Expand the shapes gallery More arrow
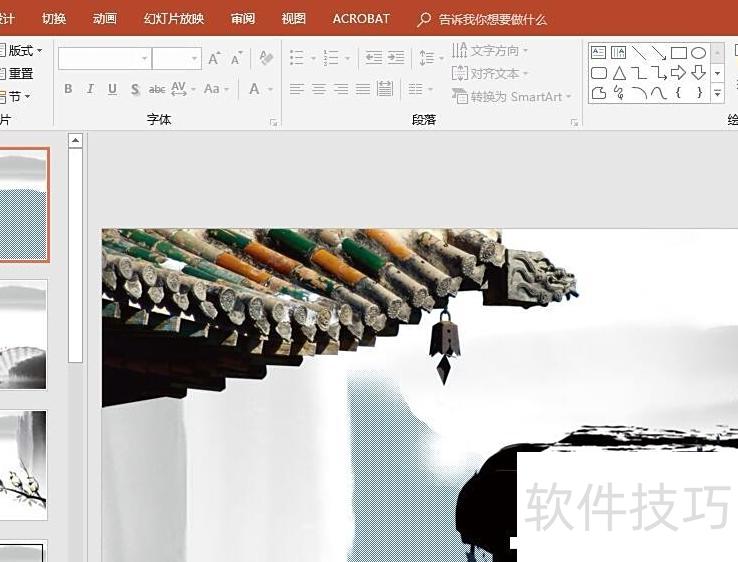The image size is (738, 562). (717, 93)
